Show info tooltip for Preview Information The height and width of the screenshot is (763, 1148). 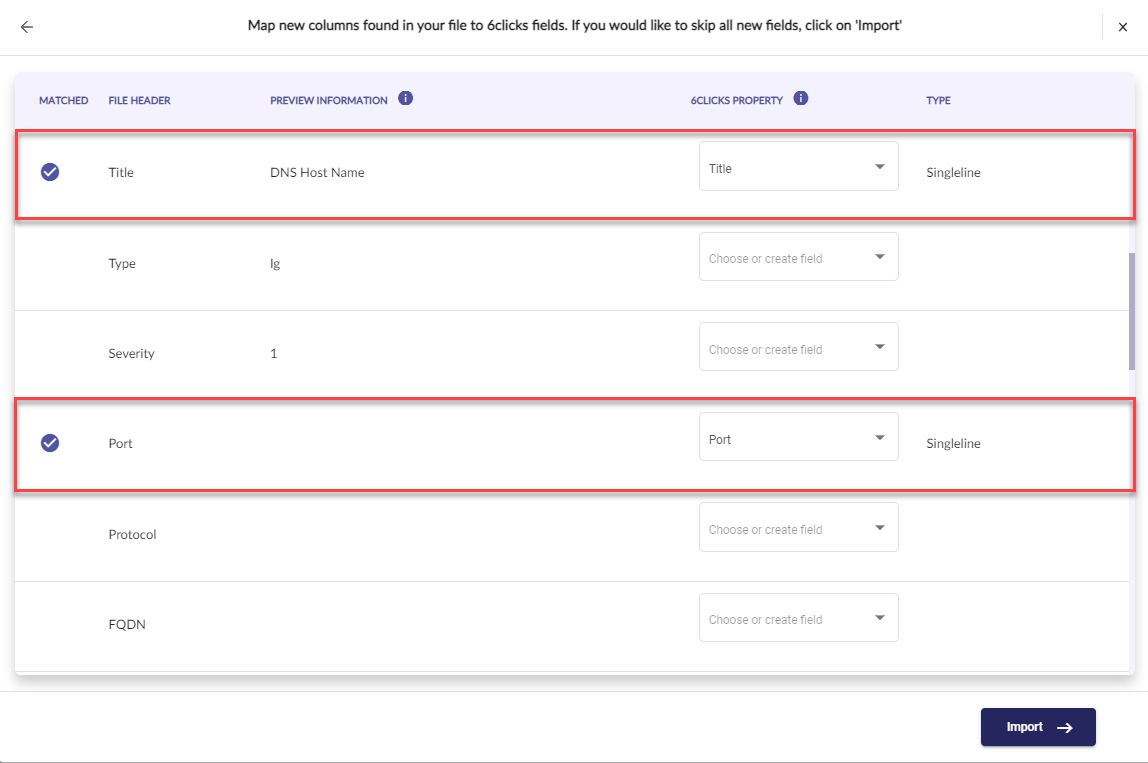coord(406,98)
